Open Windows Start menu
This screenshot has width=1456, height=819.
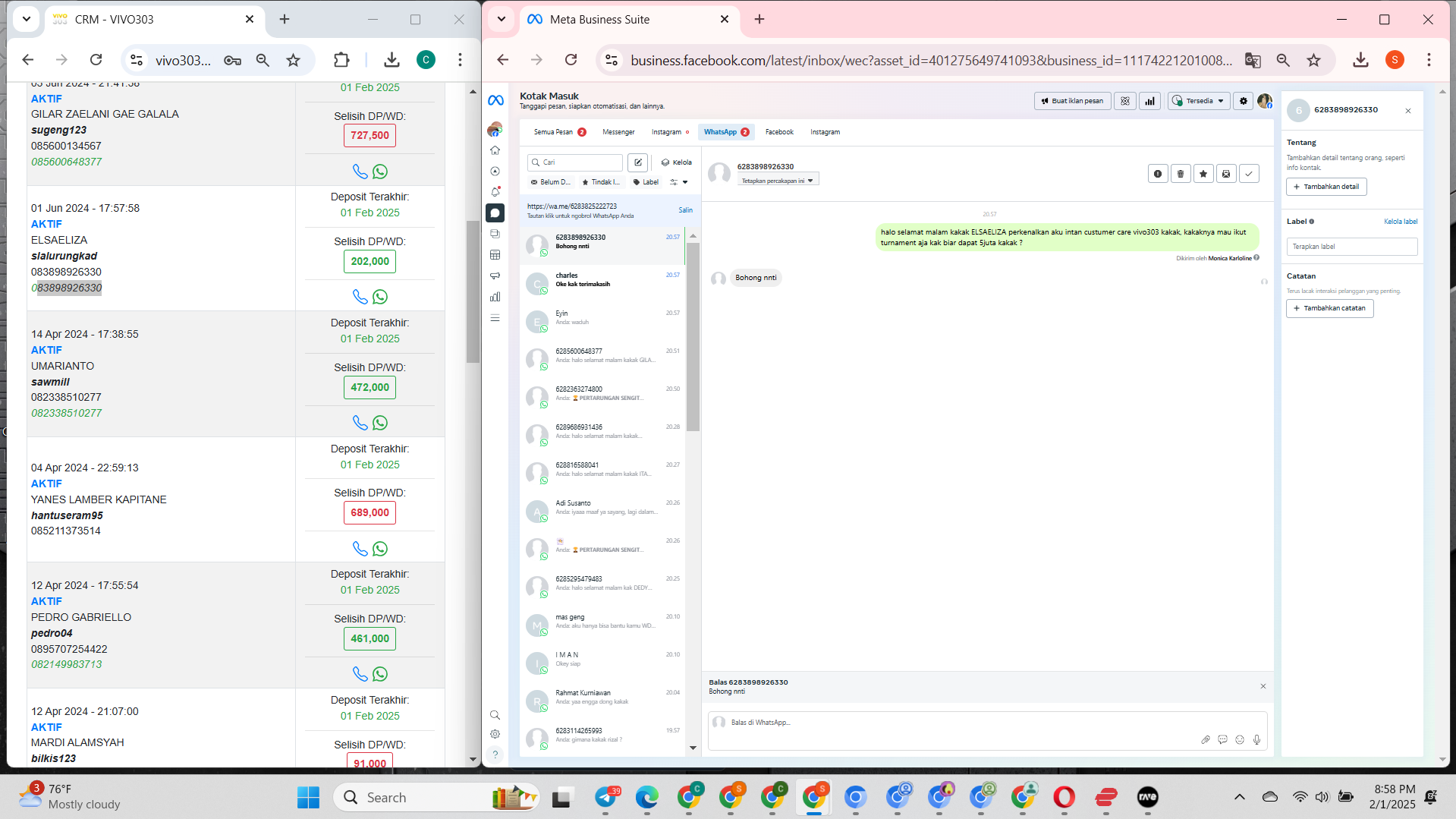coord(308,797)
